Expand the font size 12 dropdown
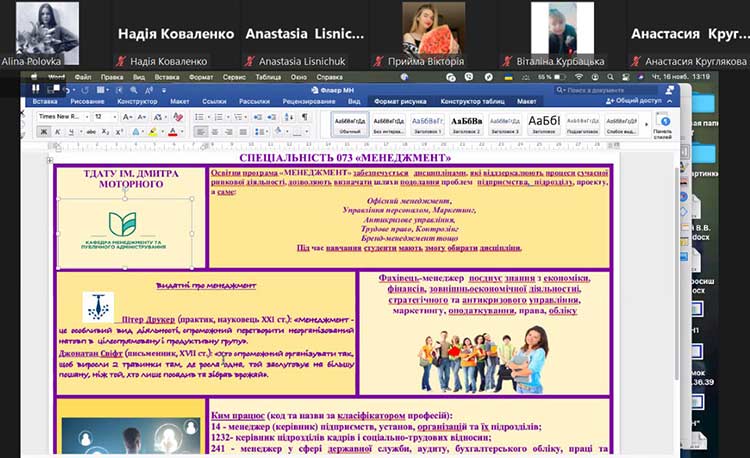 coord(101,116)
